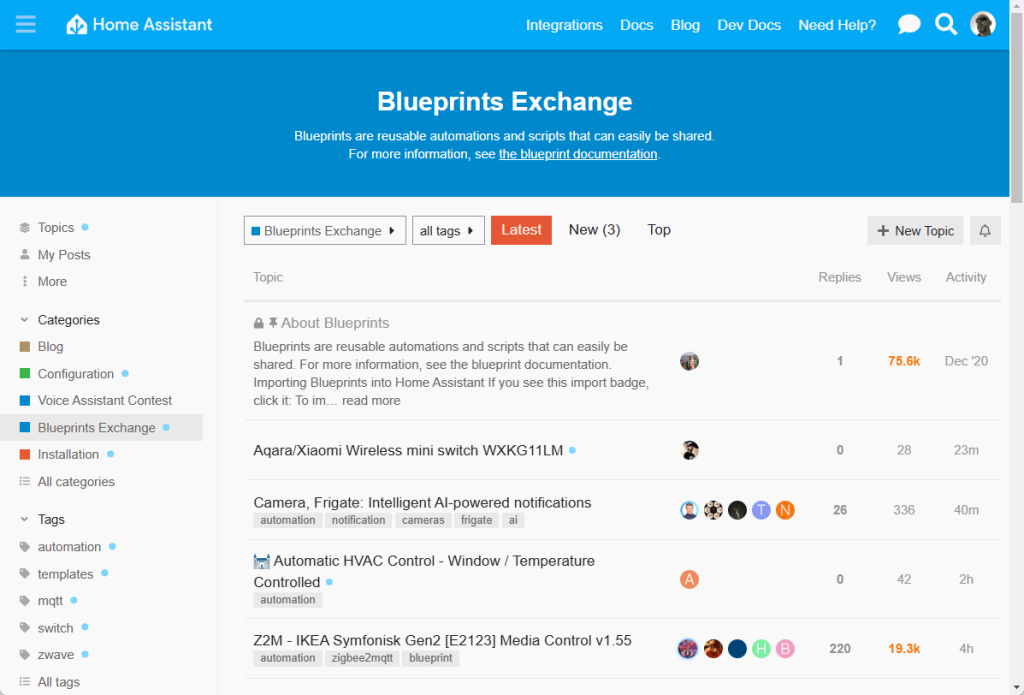
Task: Select the Latest tab
Action: click(x=521, y=230)
